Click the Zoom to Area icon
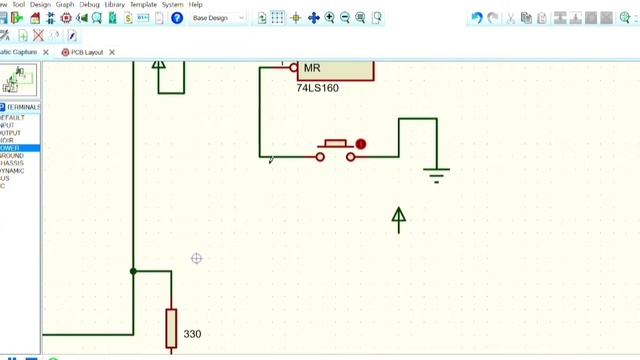The width and height of the screenshot is (640, 360). [x=377, y=18]
